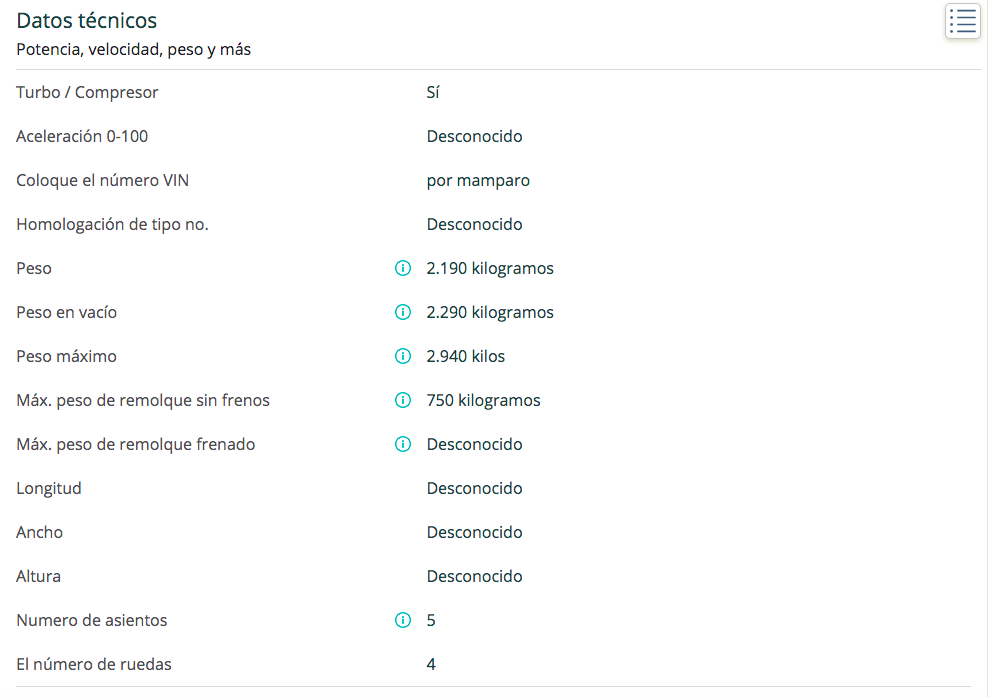Image resolution: width=988 pixels, height=697 pixels.
Task: Click the Coloque el número VIN label
Action: pos(103,181)
